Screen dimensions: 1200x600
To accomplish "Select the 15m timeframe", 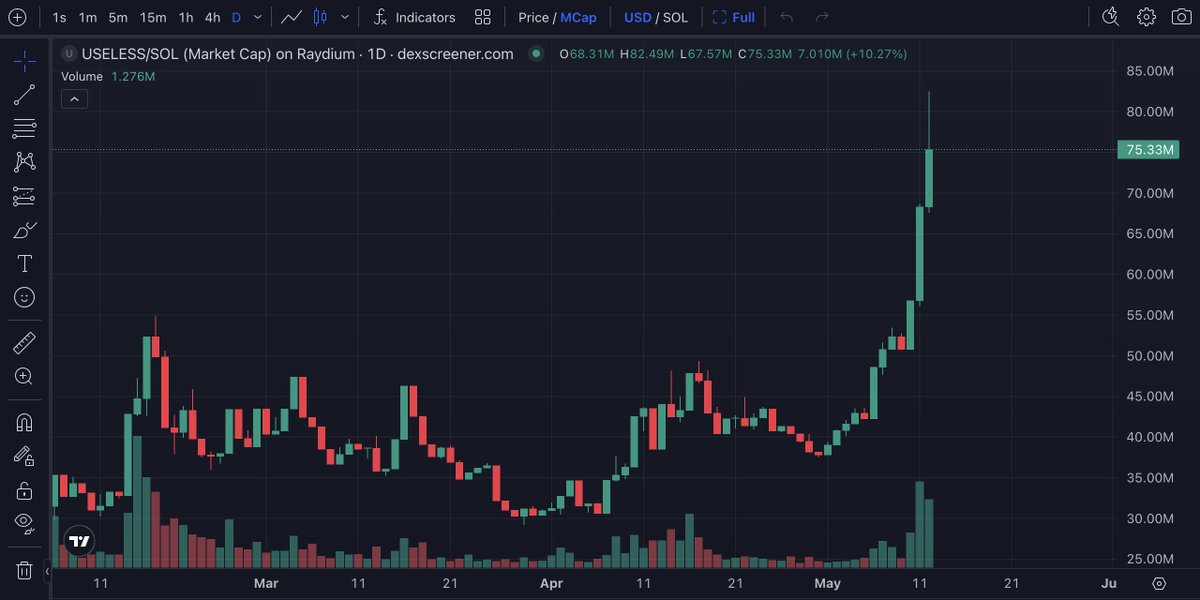I will pyautogui.click(x=153, y=18).
